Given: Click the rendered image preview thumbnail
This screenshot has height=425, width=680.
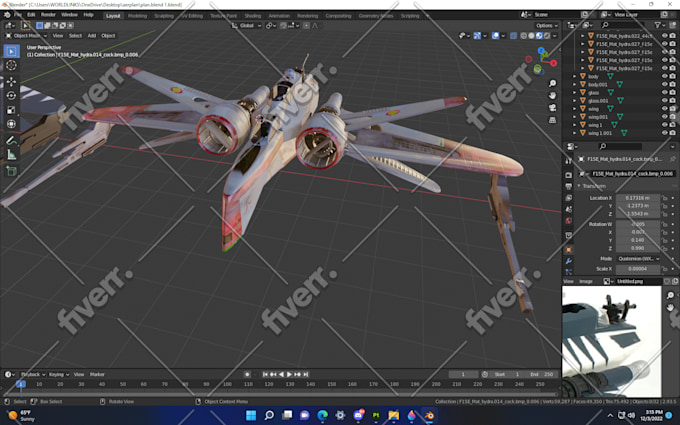Looking at the screenshot, I should point(611,341).
